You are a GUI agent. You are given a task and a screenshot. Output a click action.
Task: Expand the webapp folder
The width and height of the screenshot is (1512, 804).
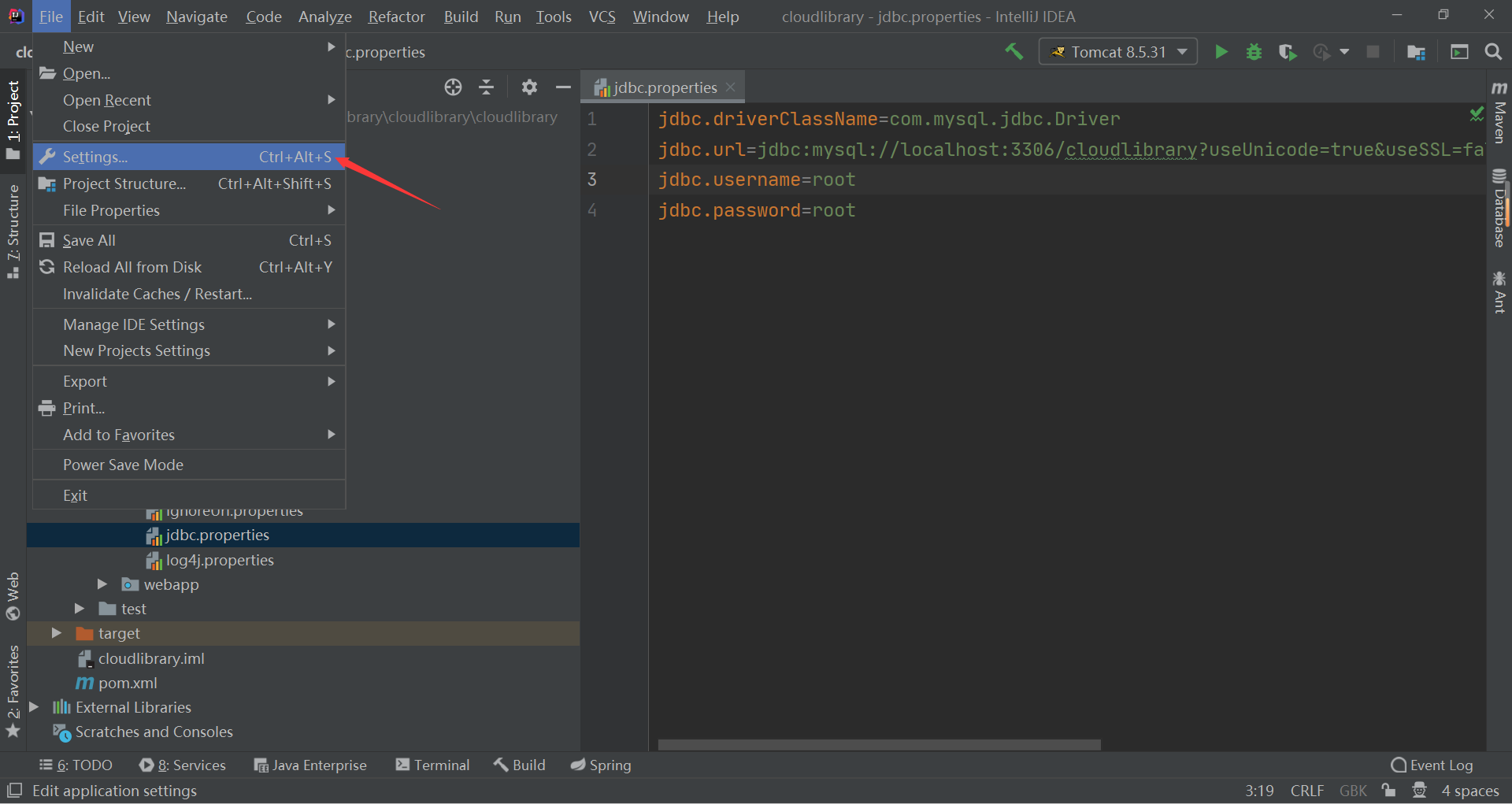pos(102,584)
